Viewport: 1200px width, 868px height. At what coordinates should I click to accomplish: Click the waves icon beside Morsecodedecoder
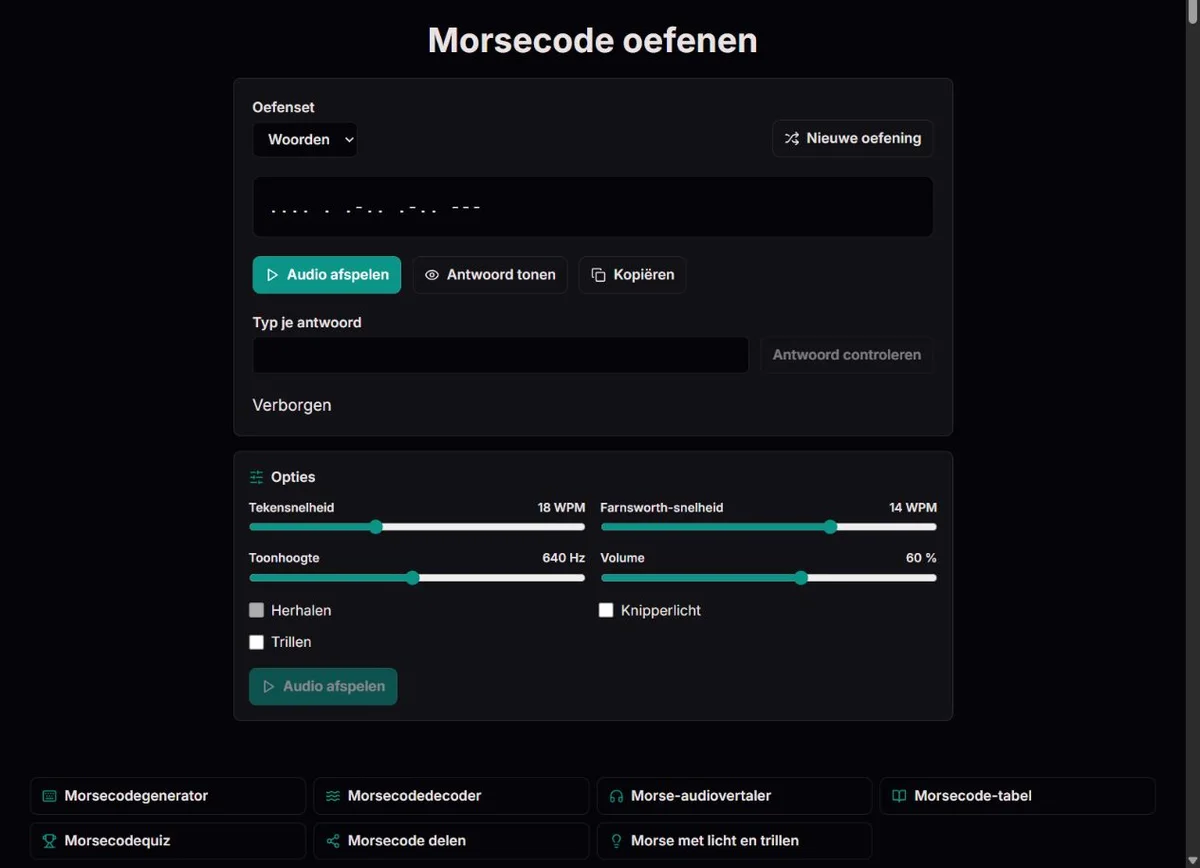click(333, 797)
